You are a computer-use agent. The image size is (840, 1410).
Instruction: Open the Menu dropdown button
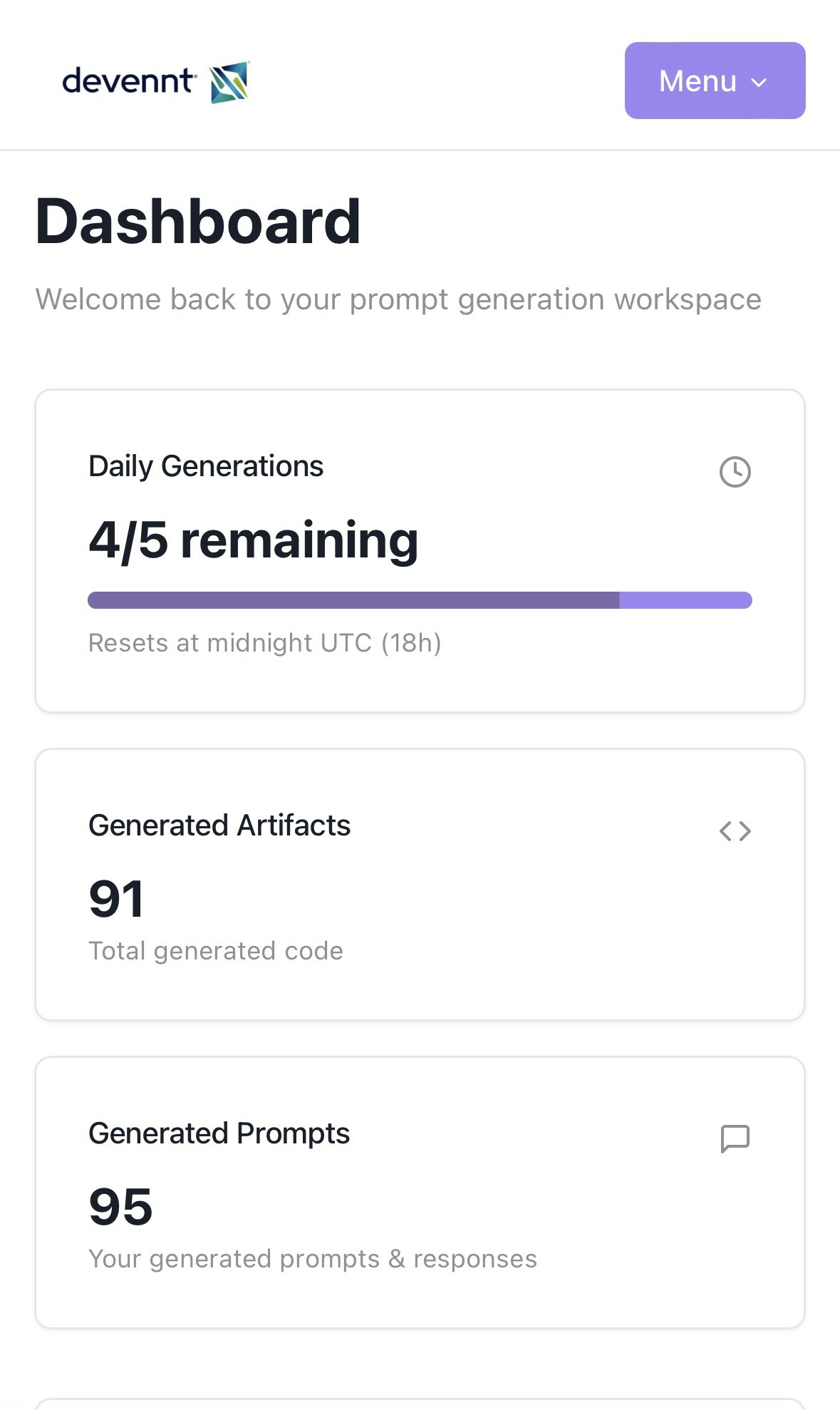click(715, 81)
